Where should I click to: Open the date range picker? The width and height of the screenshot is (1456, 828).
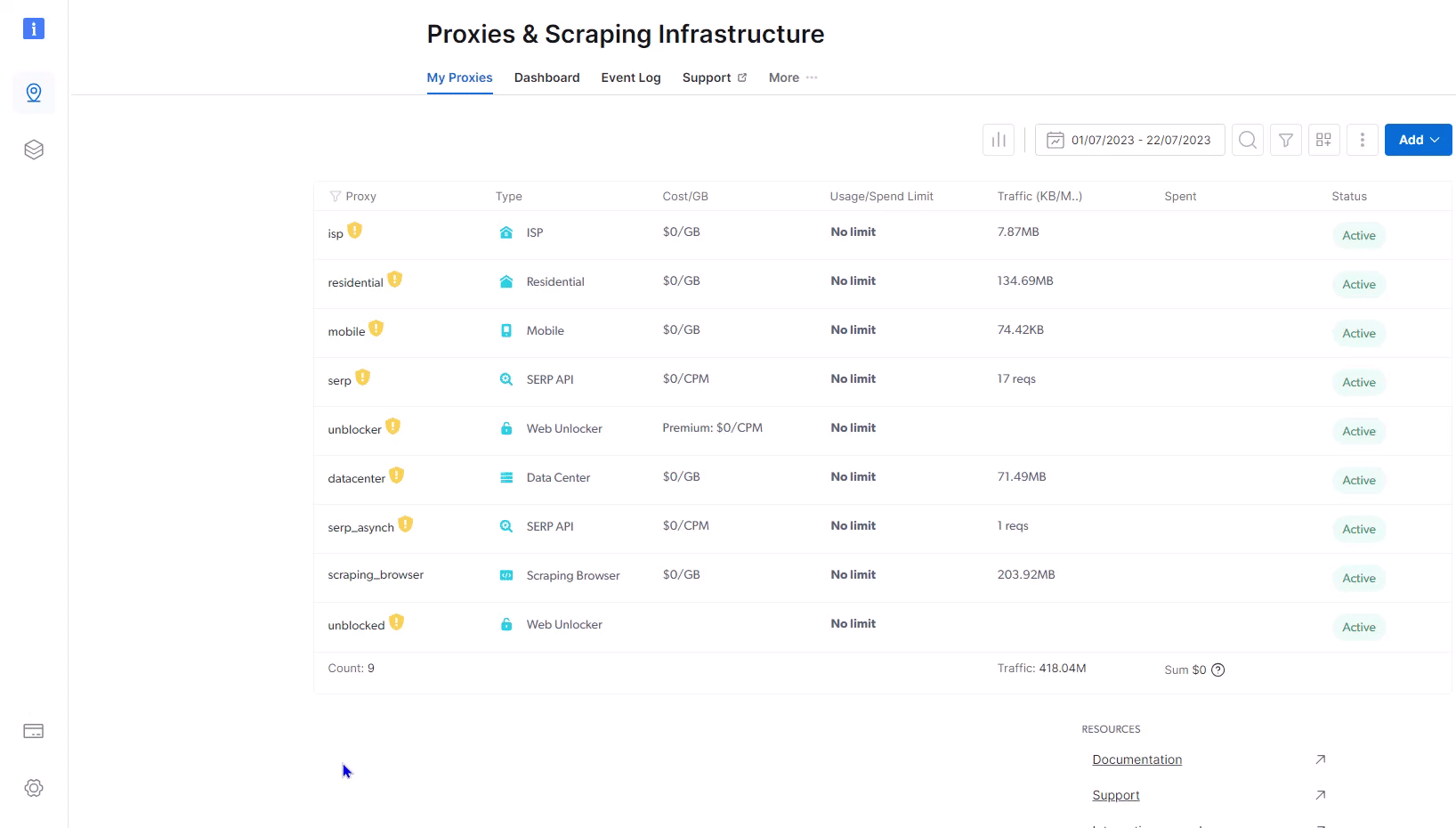click(1129, 140)
